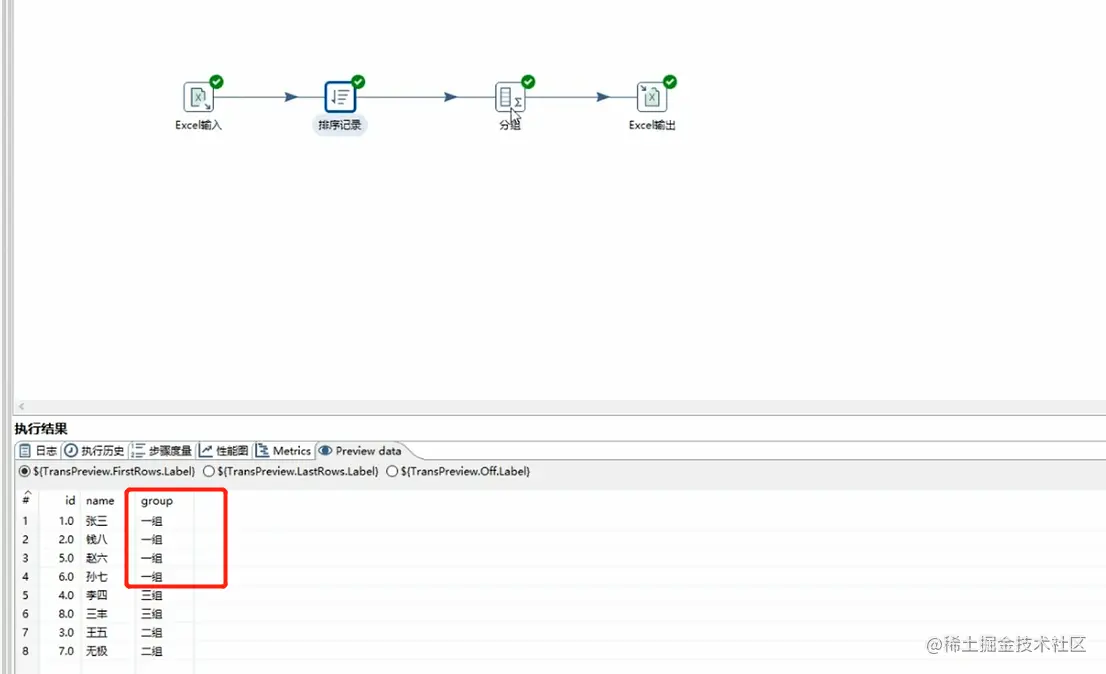Click the canvas horizontal scrollbar left arrow
The height and width of the screenshot is (674, 1106).
[x=21, y=406]
